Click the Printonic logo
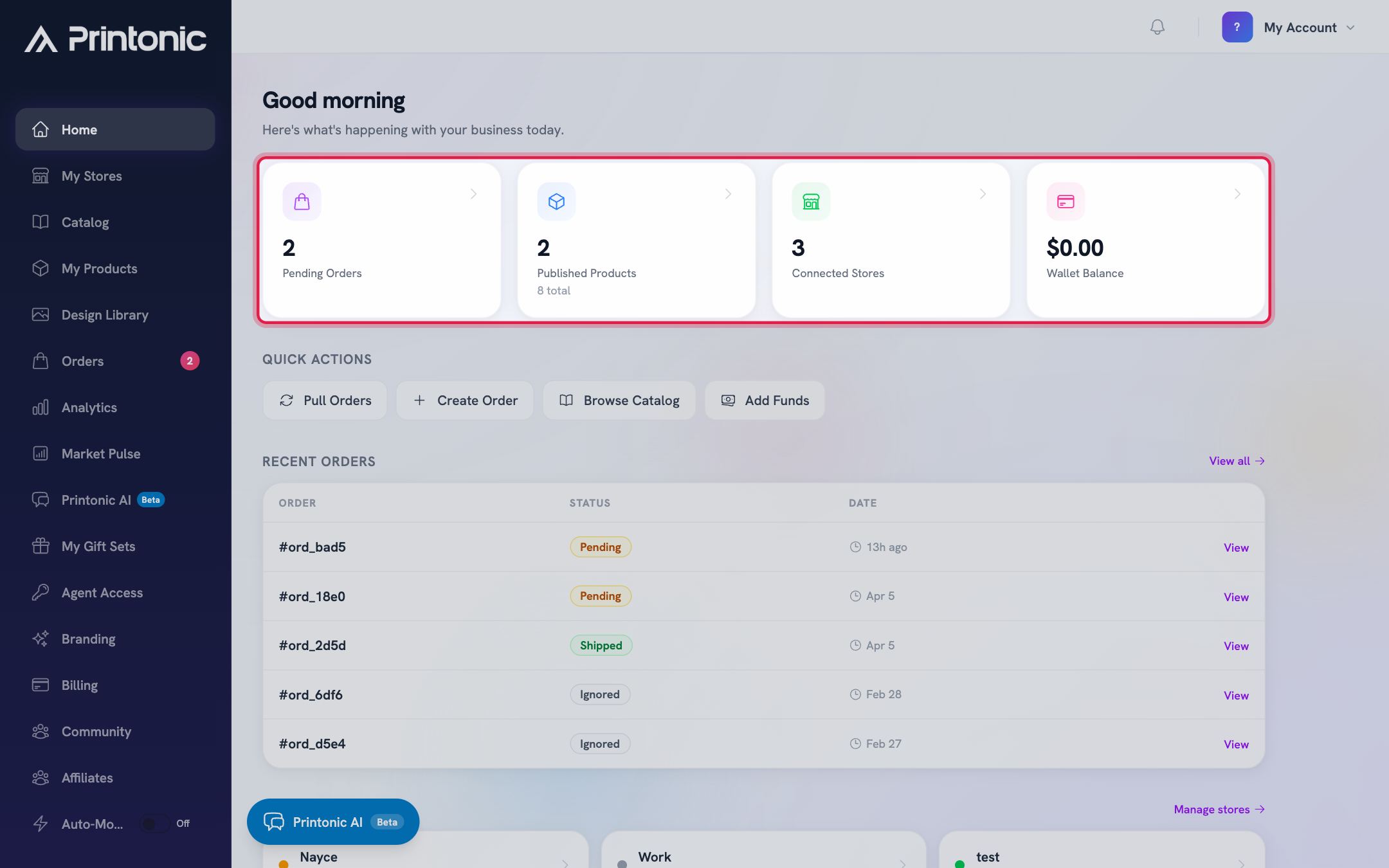The height and width of the screenshot is (868, 1389). click(x=116, y=39)
